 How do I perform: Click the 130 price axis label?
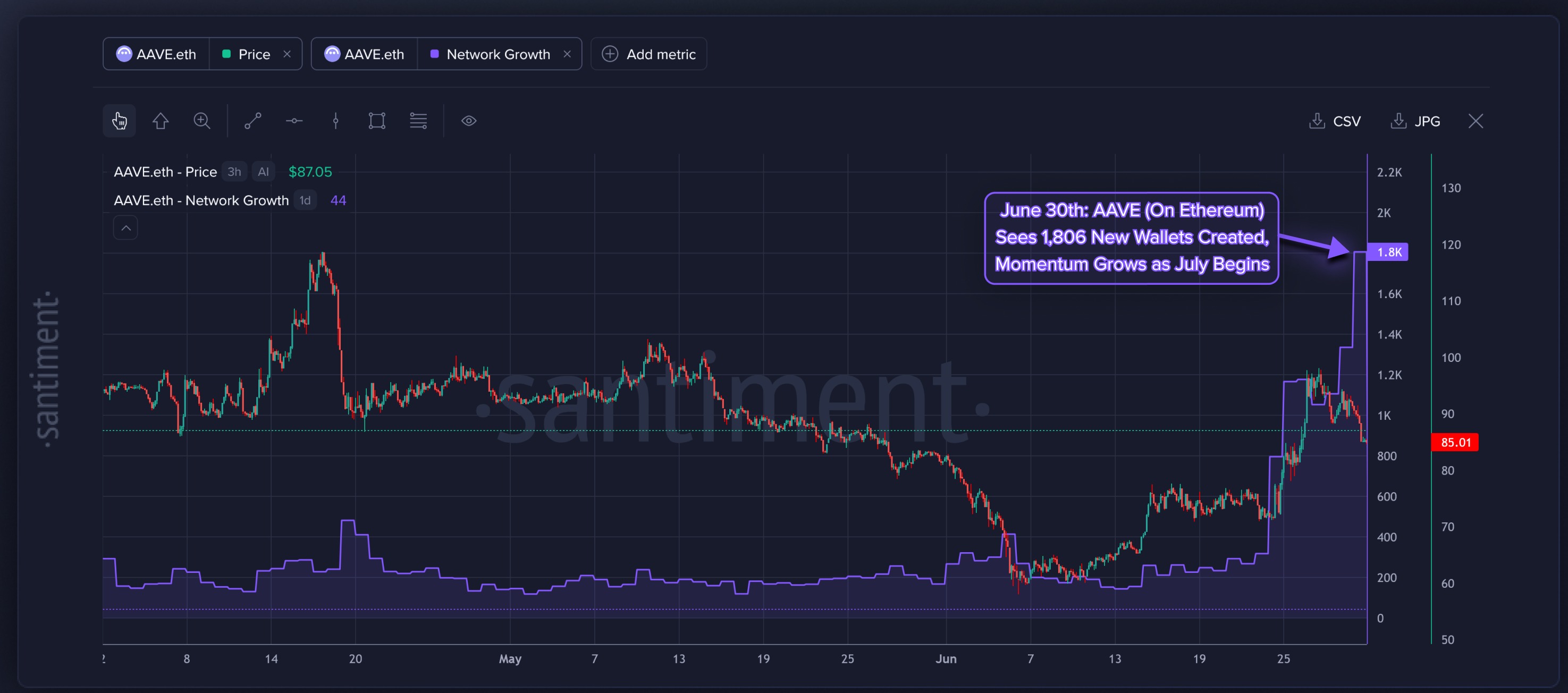click(1451, 189)
